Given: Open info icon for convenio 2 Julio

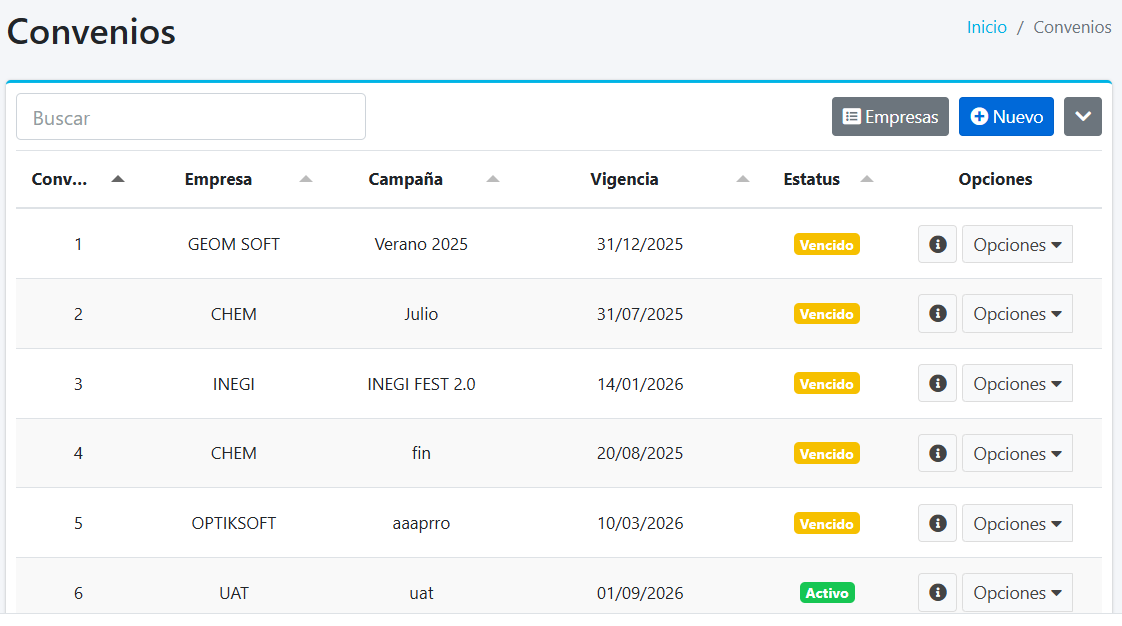Looking at the screenshot, I should tap(937, 314).
